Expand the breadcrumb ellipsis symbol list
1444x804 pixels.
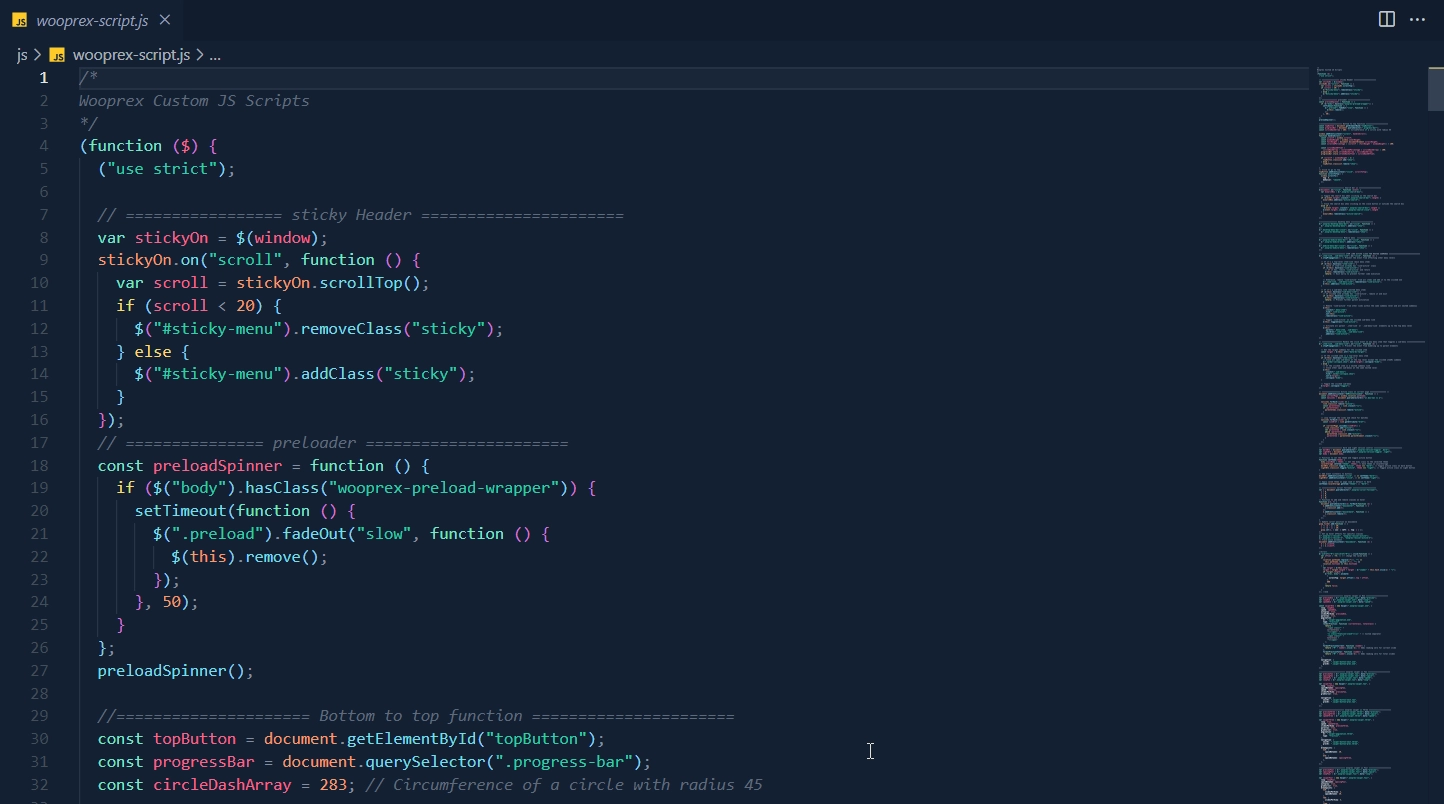[214, 55]
